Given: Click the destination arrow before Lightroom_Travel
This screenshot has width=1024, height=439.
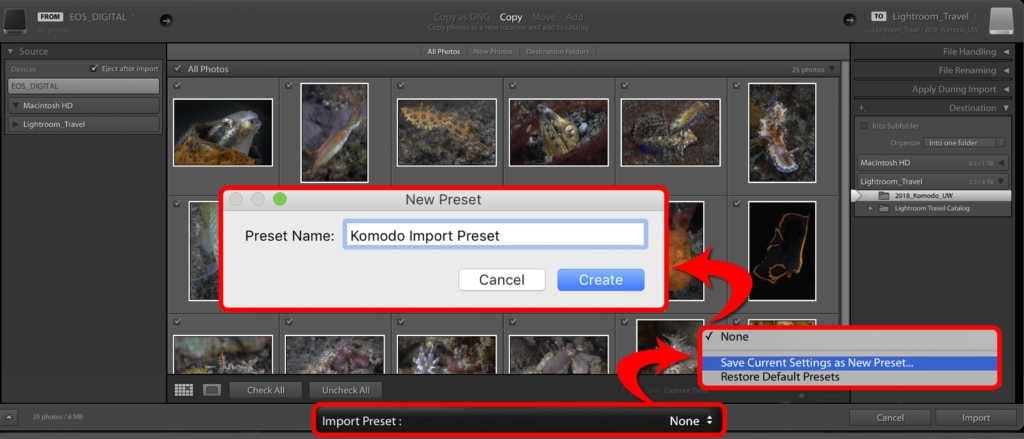Looking at the screenshot, I should pyautogui.click(x=849, y=20).
